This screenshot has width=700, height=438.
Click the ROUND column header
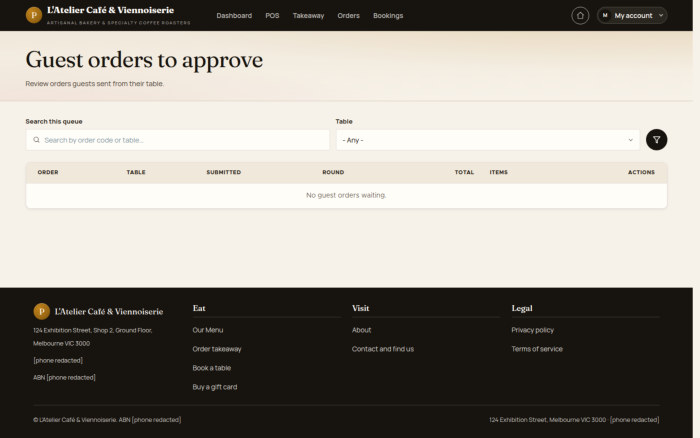pos(333,172)
